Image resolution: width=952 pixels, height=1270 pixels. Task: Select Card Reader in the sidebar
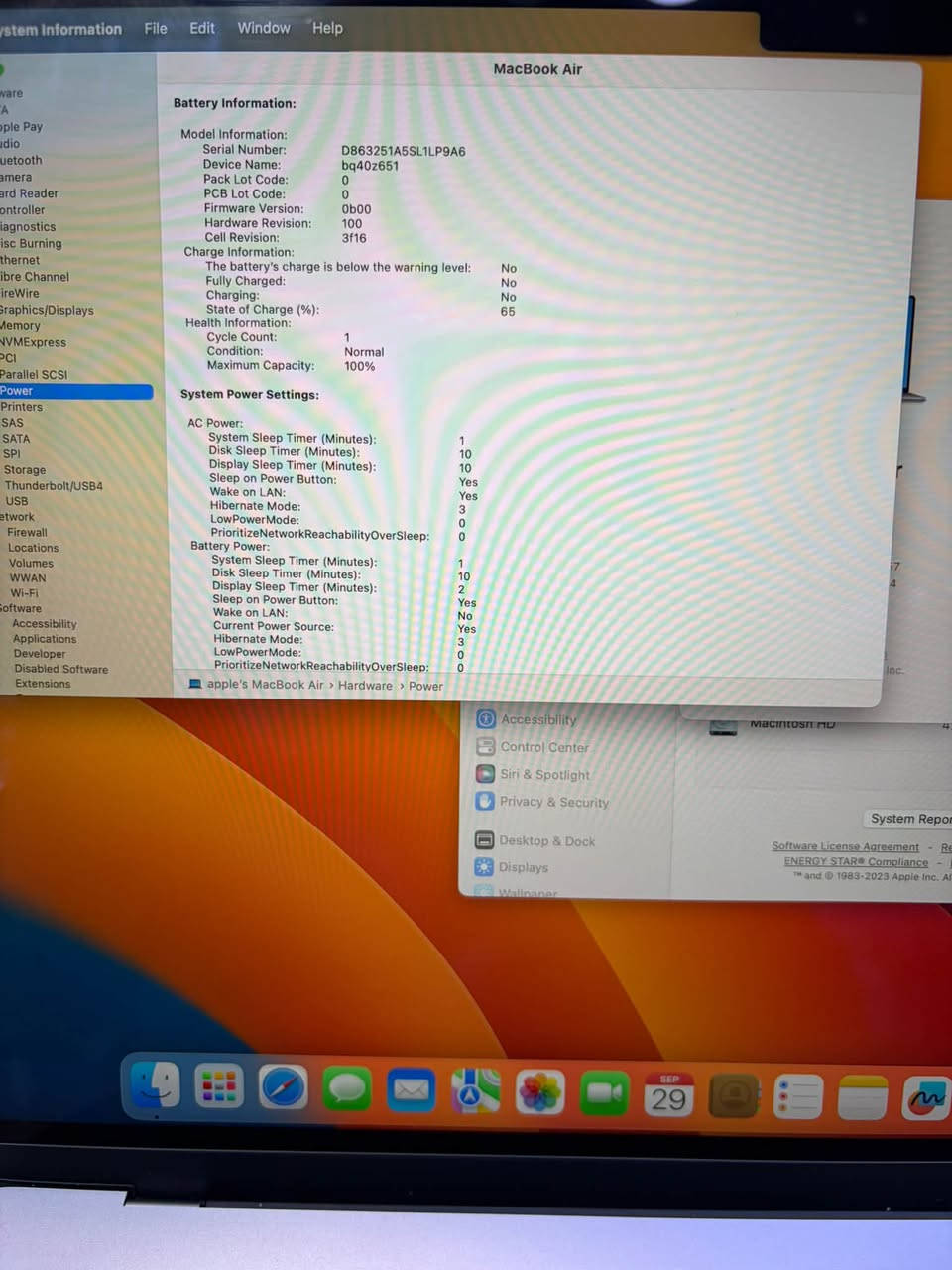pyautogui.click(x=29, y=193)
